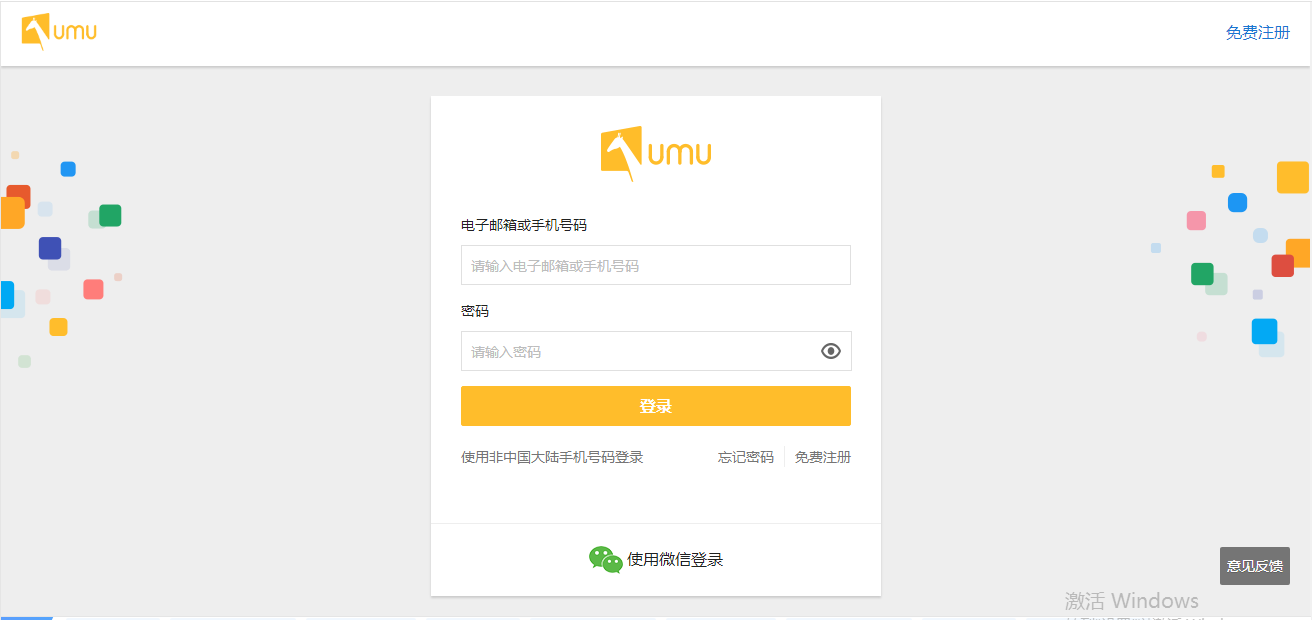
Task: Click the 电子邮箱或手机号码 field label
Action: (524, 225)
